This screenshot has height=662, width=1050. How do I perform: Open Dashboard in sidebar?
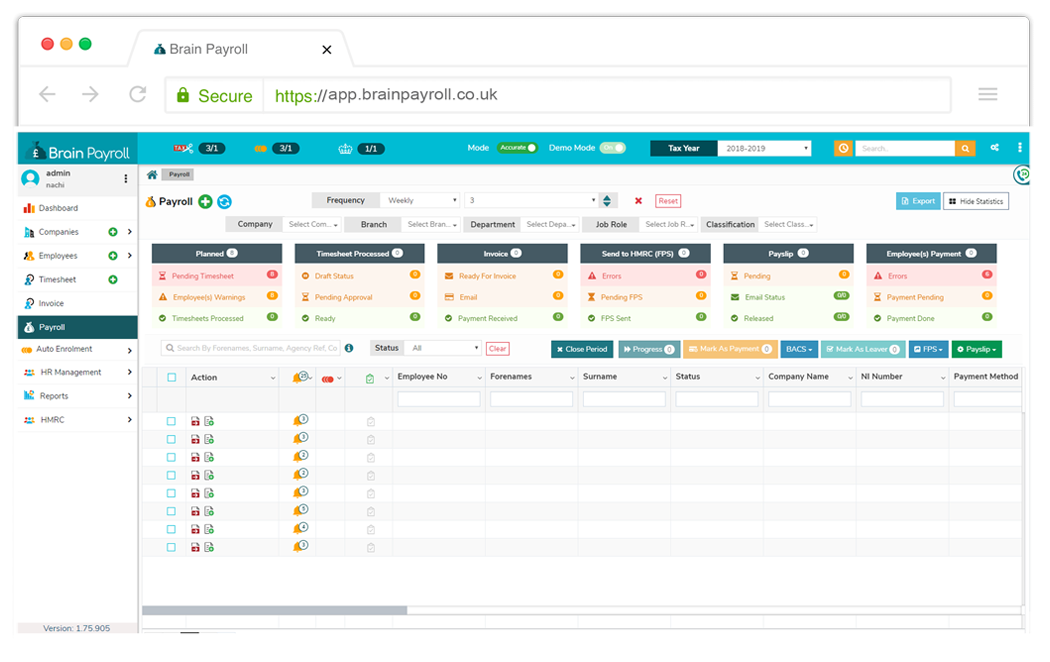77,208
